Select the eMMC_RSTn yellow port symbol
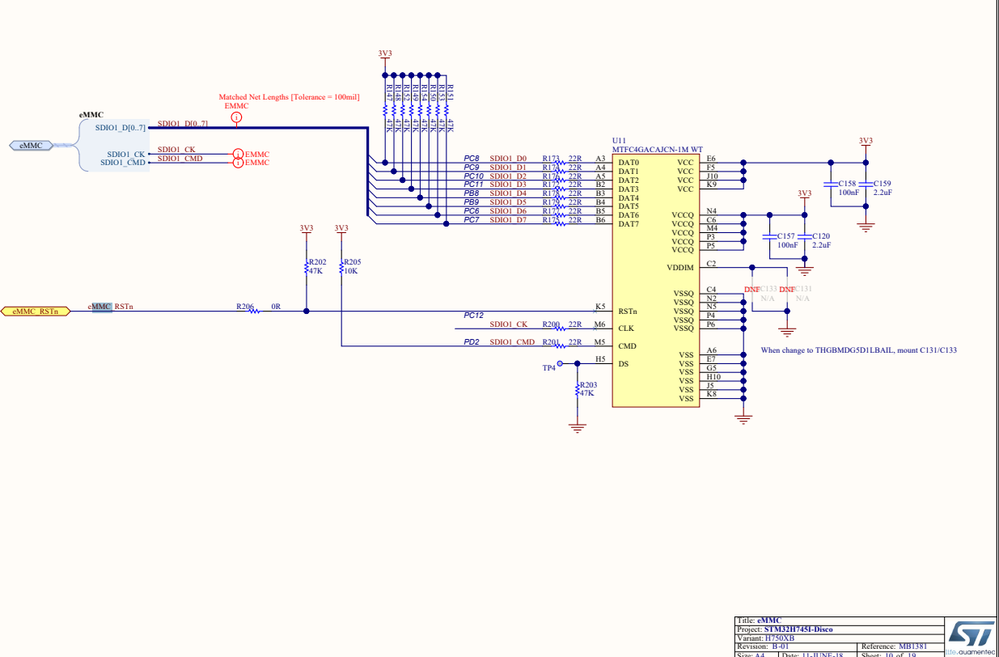Viewport: 999px width, 657px height. pos(36,312)
